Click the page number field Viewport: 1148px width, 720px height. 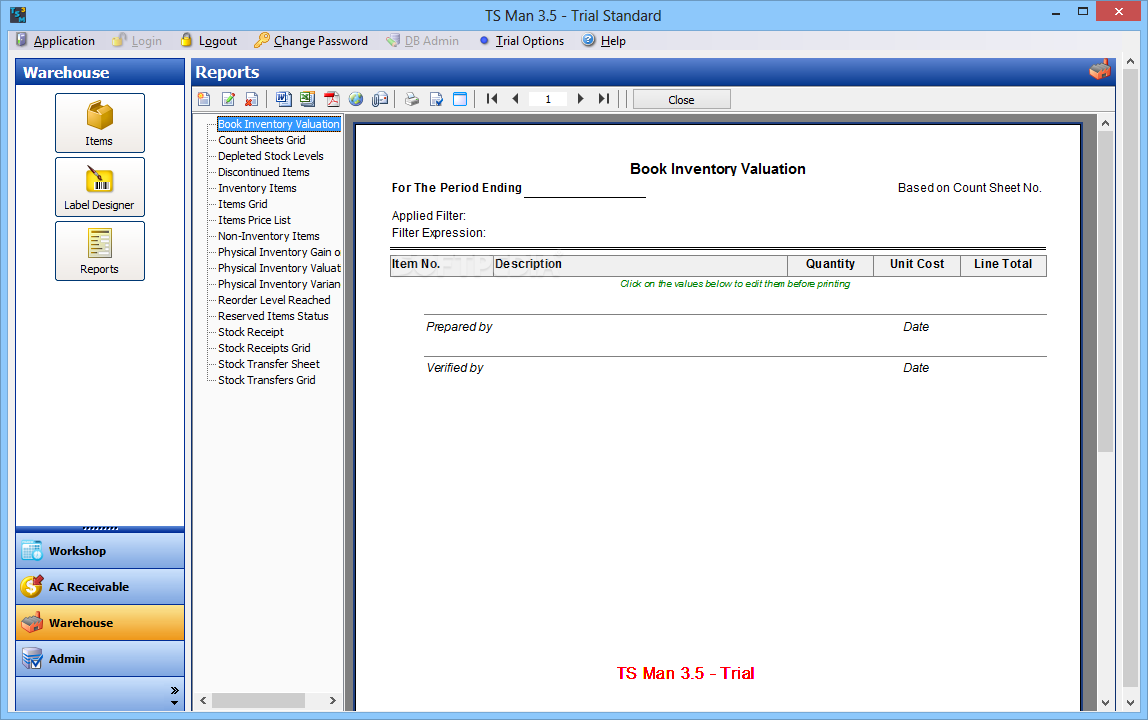coord(548,99)
